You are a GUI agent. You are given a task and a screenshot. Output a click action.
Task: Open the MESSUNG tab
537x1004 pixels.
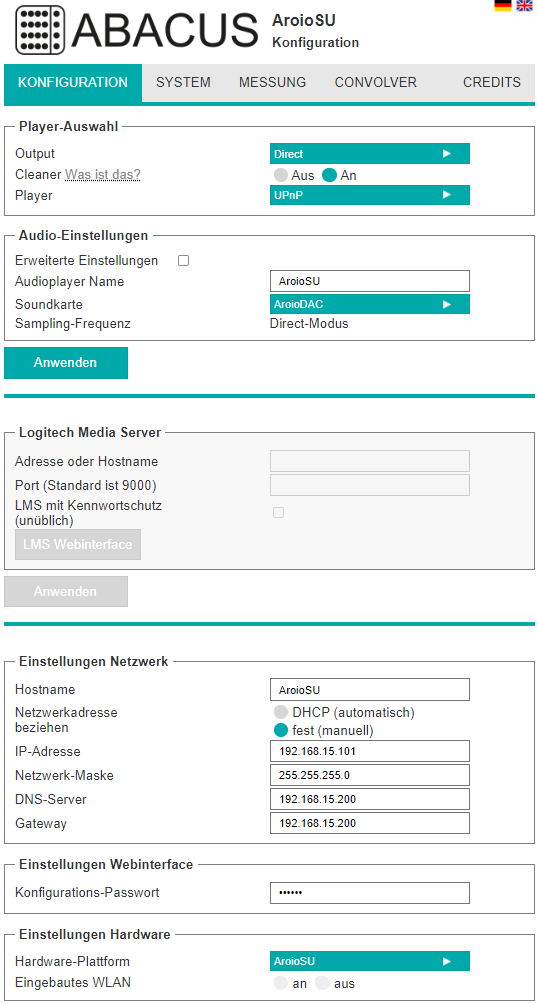(273, 83)
